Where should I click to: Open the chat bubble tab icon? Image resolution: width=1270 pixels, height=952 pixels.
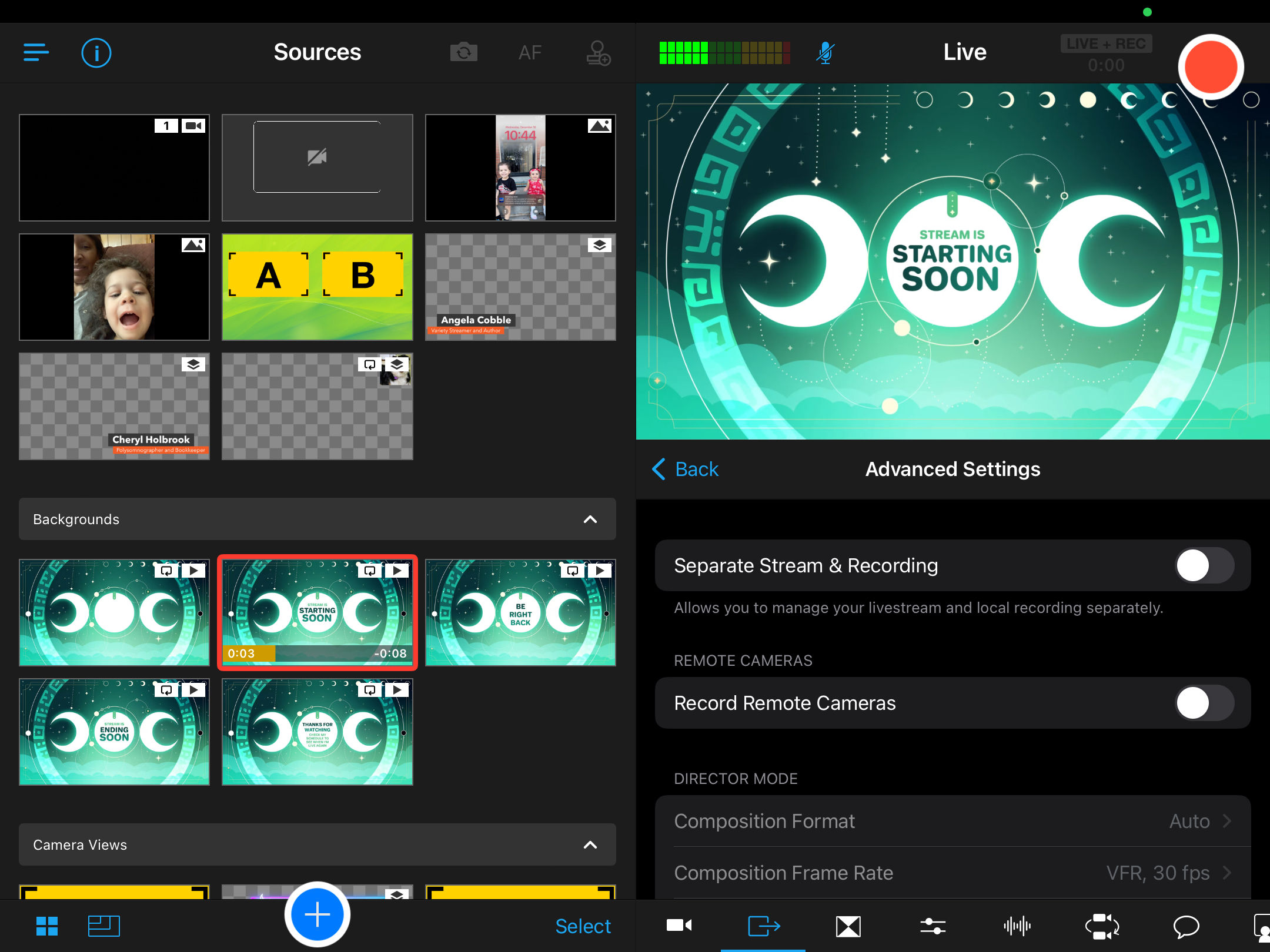[1186, 926]
